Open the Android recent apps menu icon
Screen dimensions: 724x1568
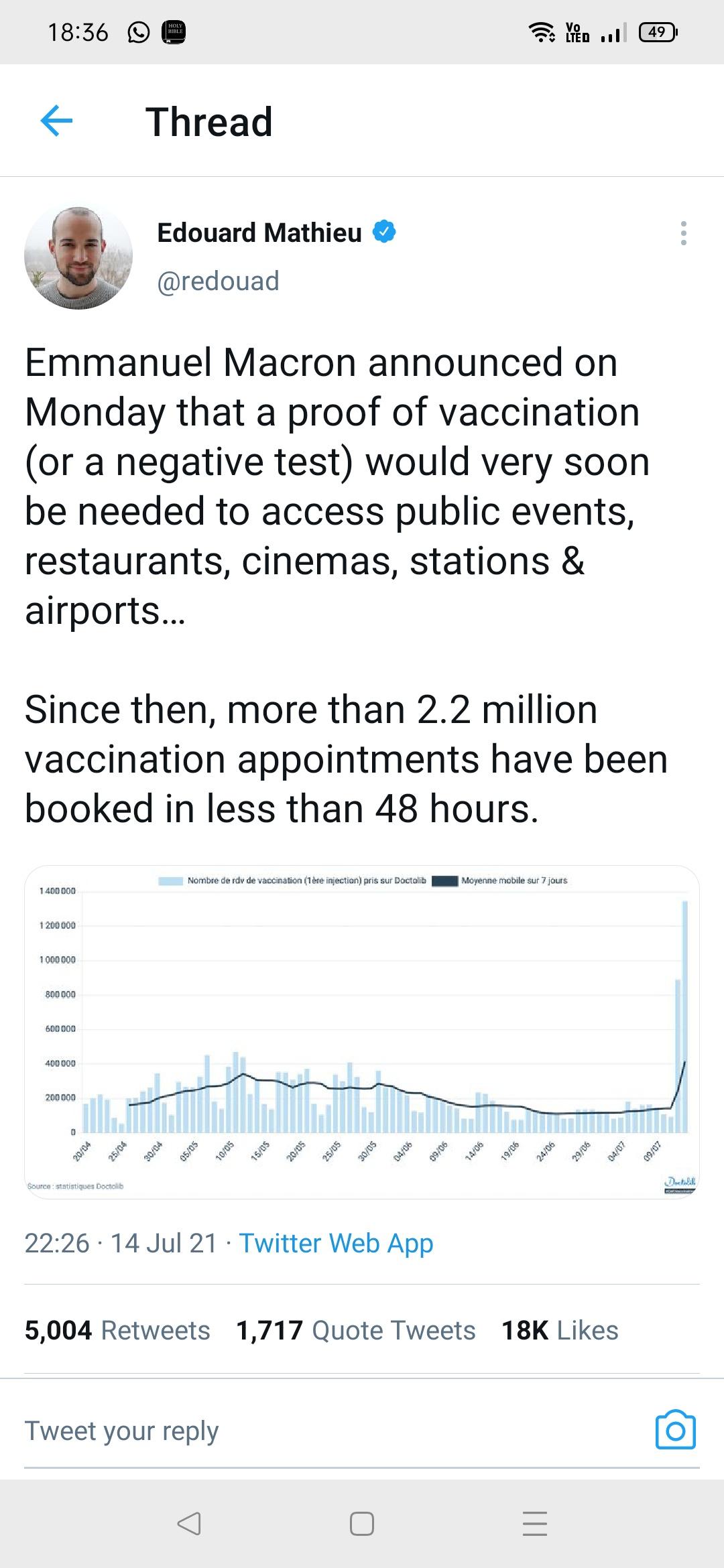(535, 1524)
